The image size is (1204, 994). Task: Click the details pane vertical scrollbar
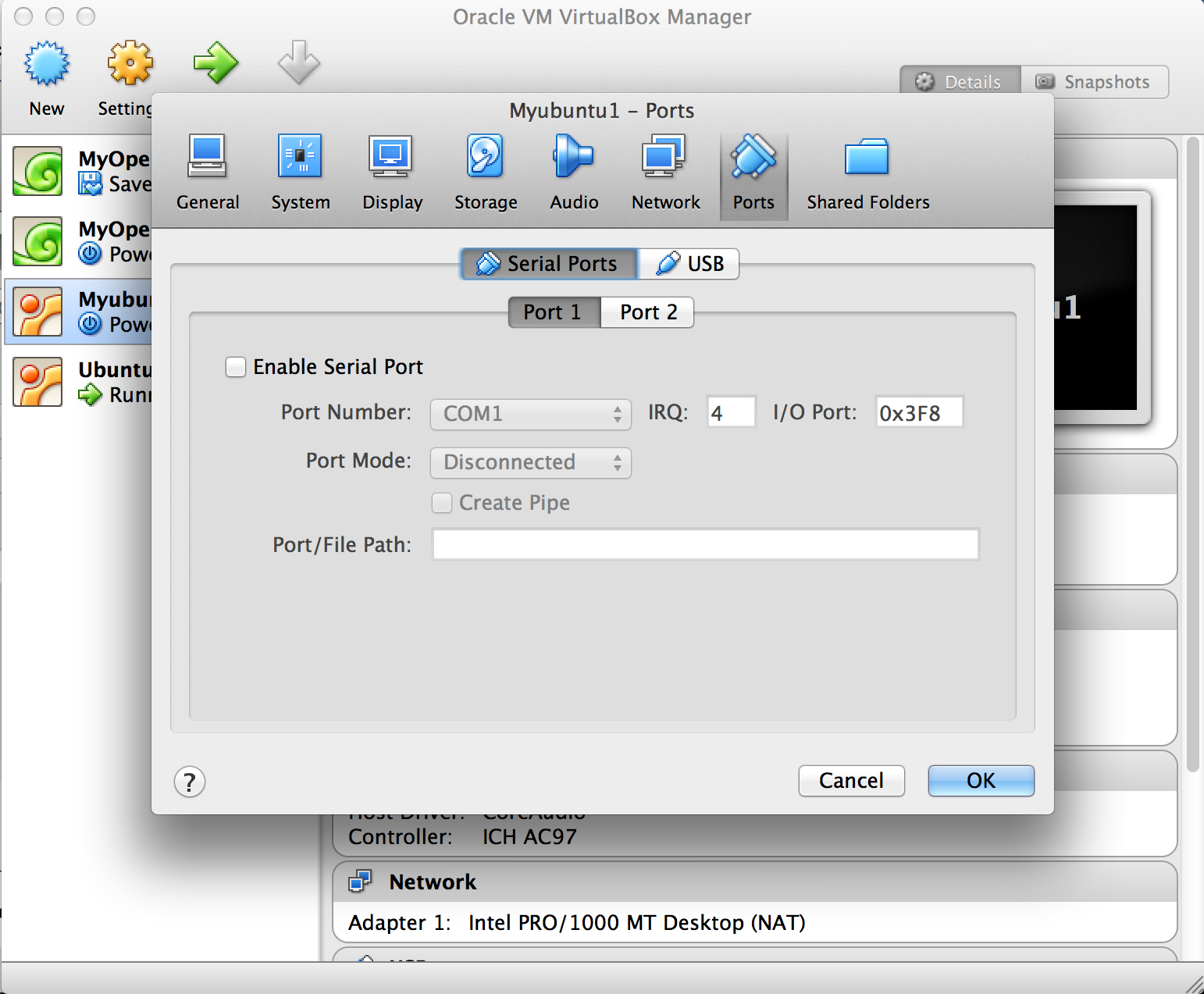(1192, 454)
